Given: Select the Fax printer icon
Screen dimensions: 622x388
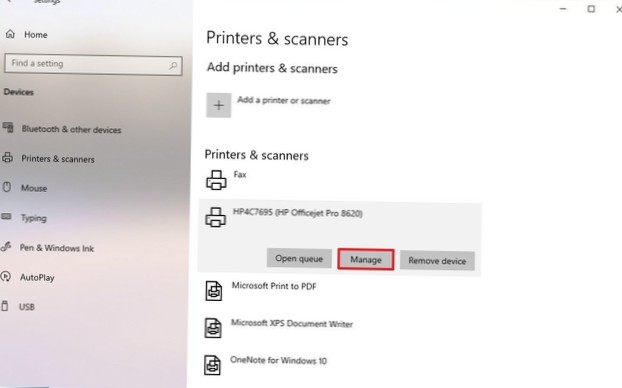Looking at the screenshot, I should pyautogui.click(x=216, y=180).
